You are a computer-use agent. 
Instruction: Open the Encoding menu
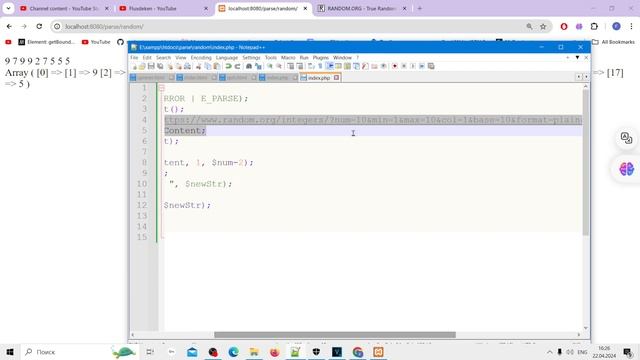pos(201,58)
